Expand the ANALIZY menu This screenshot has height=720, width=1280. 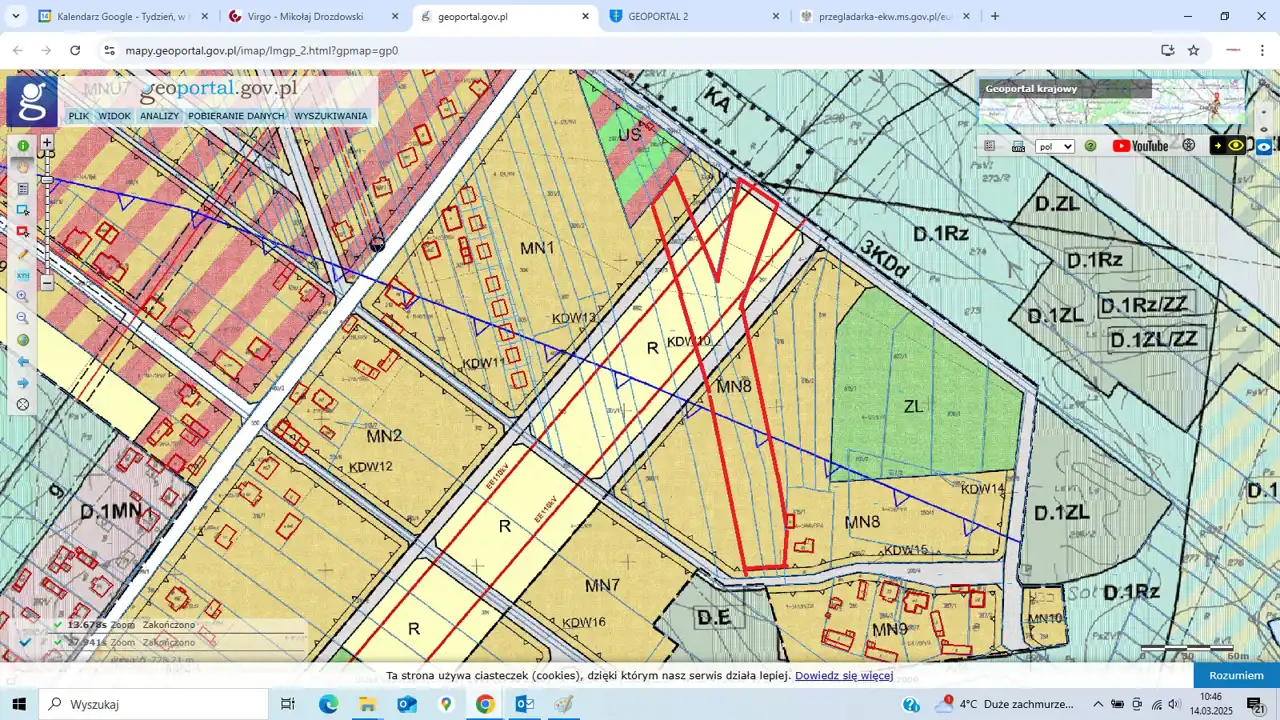(x=159, y=116)
